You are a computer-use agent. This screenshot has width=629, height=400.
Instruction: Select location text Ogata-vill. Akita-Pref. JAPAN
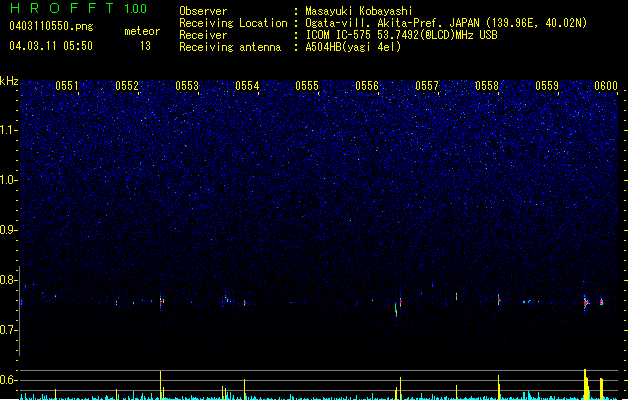tap(394, 23)
